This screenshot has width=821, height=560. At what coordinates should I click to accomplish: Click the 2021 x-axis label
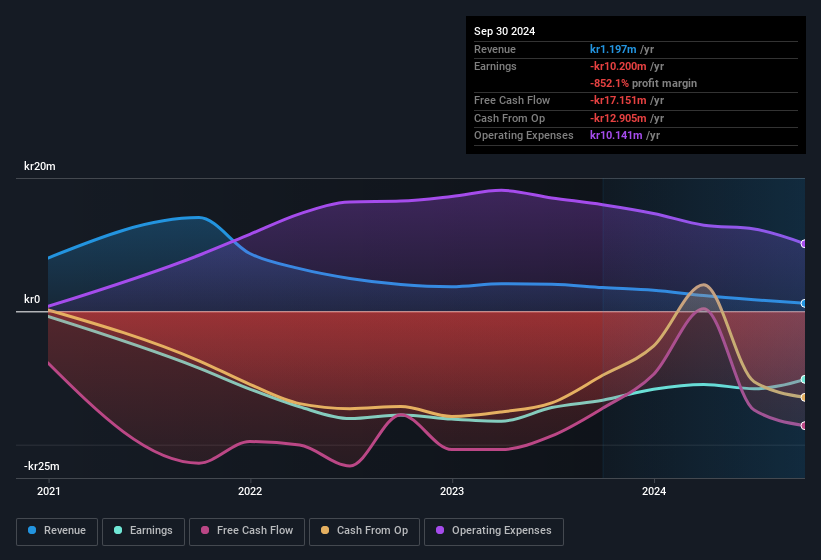click(49, 491)
